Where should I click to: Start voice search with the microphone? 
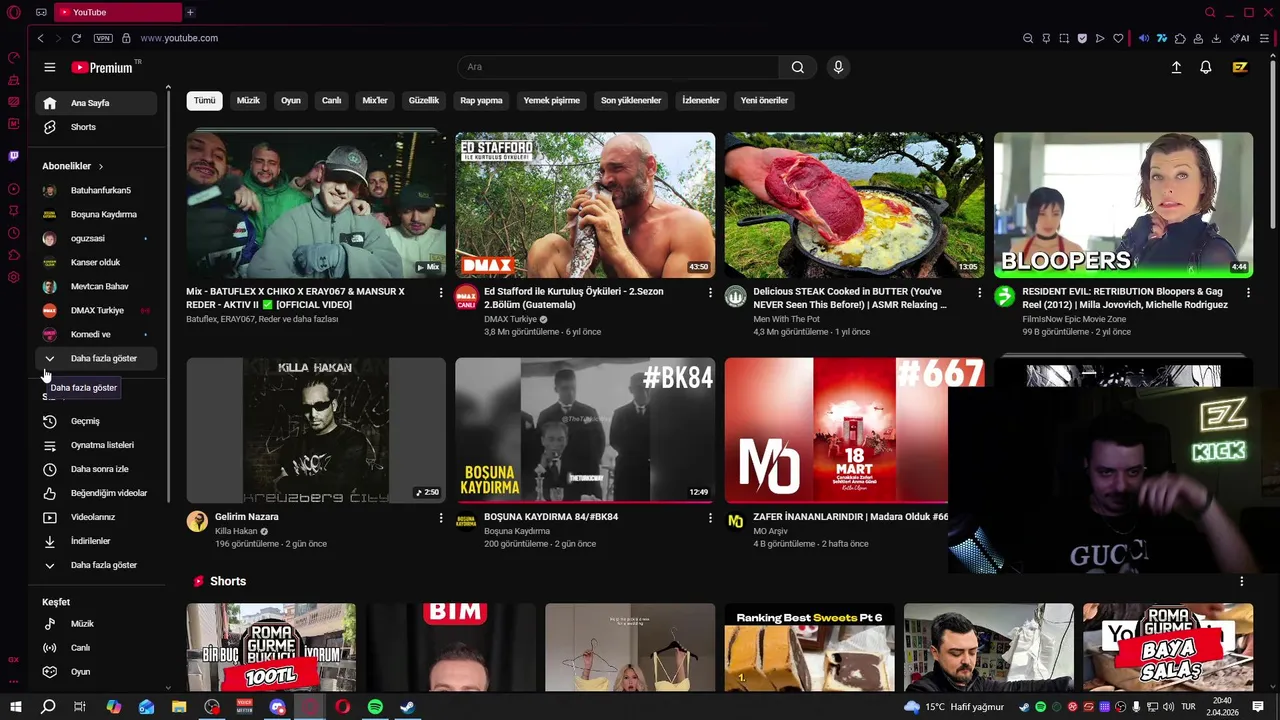click(838, 67)
